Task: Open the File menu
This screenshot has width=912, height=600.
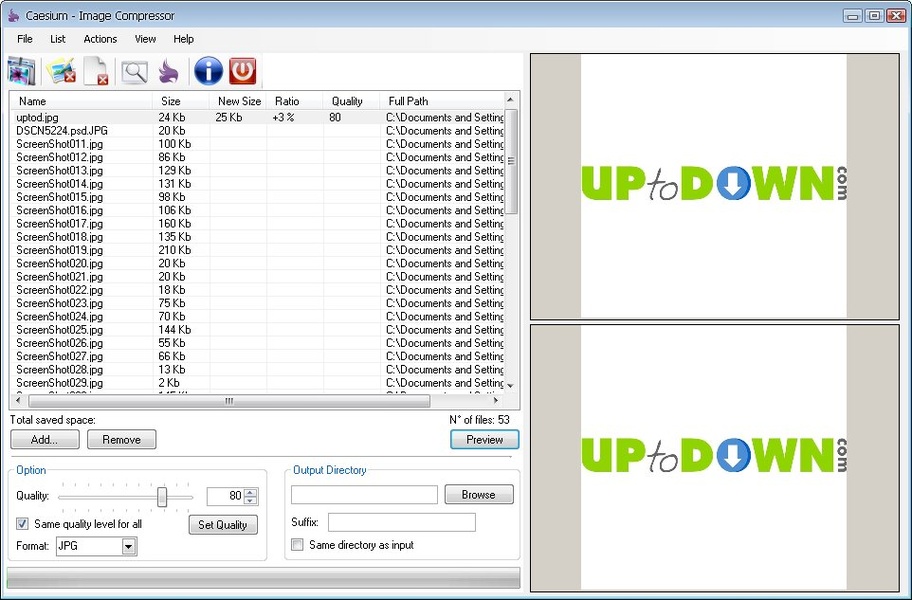Action: 24,39
